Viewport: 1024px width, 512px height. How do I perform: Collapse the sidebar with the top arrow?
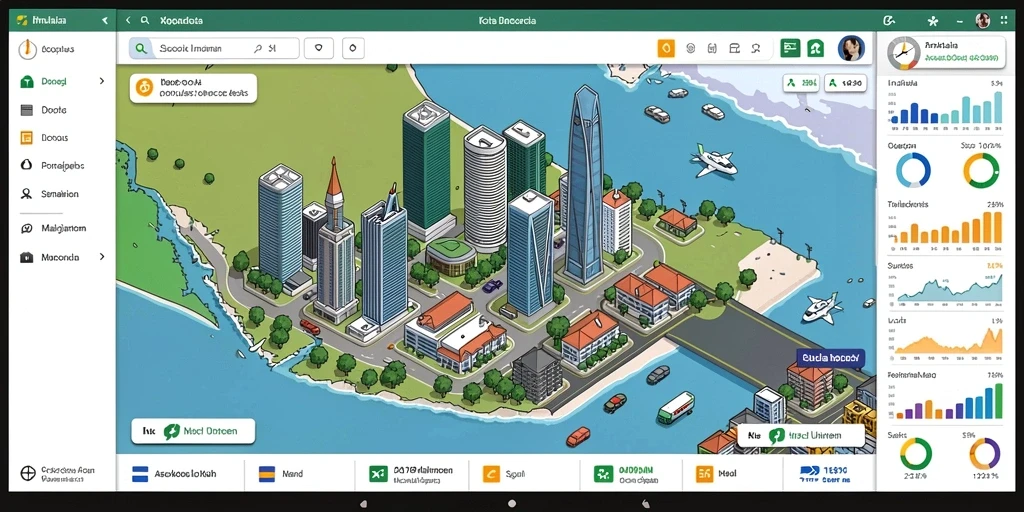point(104,21)
